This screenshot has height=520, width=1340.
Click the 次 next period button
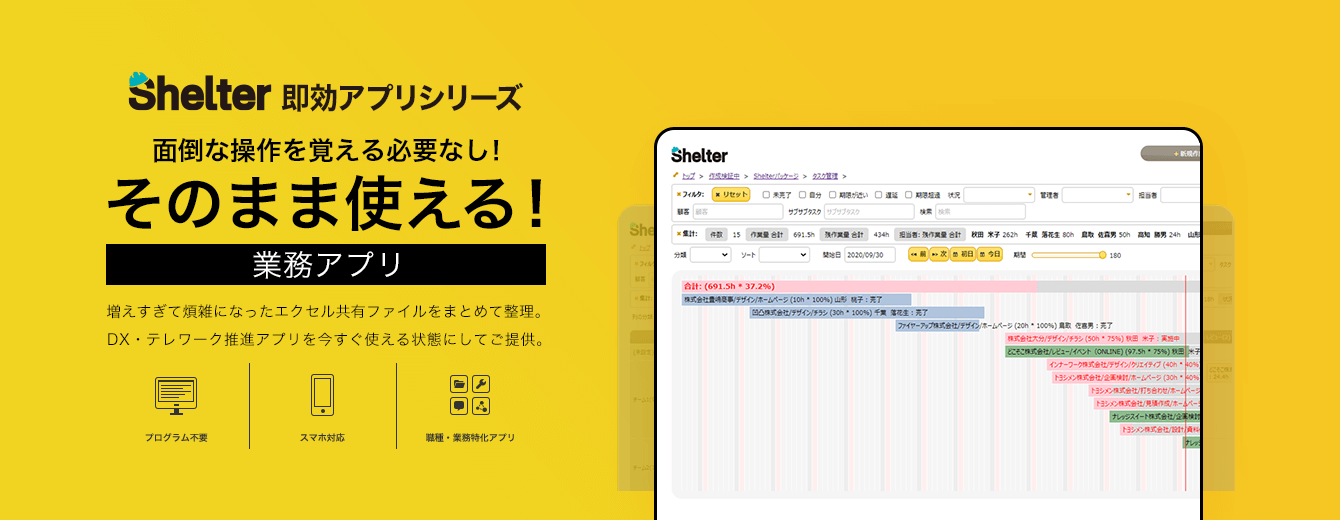[939, 254]
